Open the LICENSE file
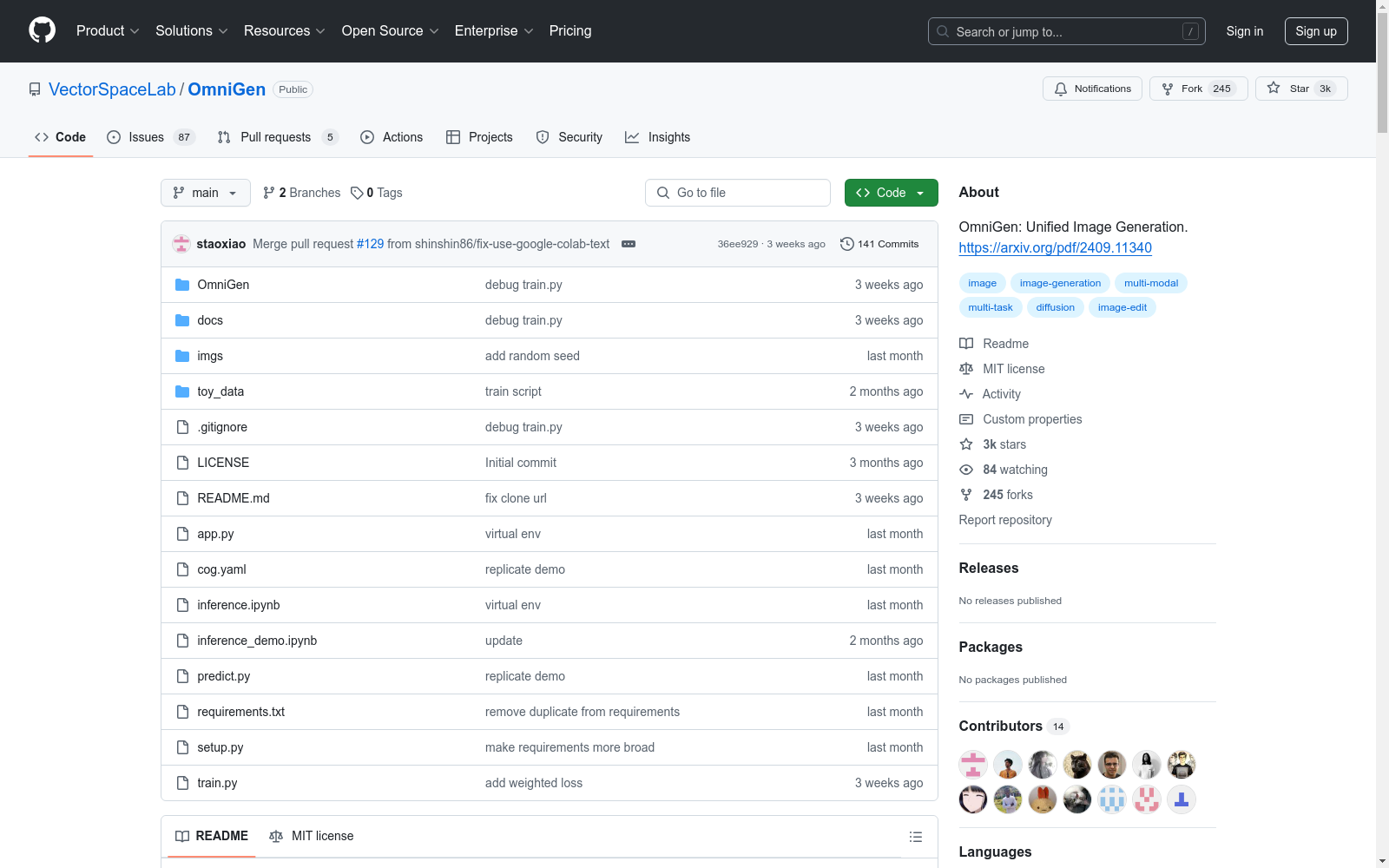 [x=223, y=463]
